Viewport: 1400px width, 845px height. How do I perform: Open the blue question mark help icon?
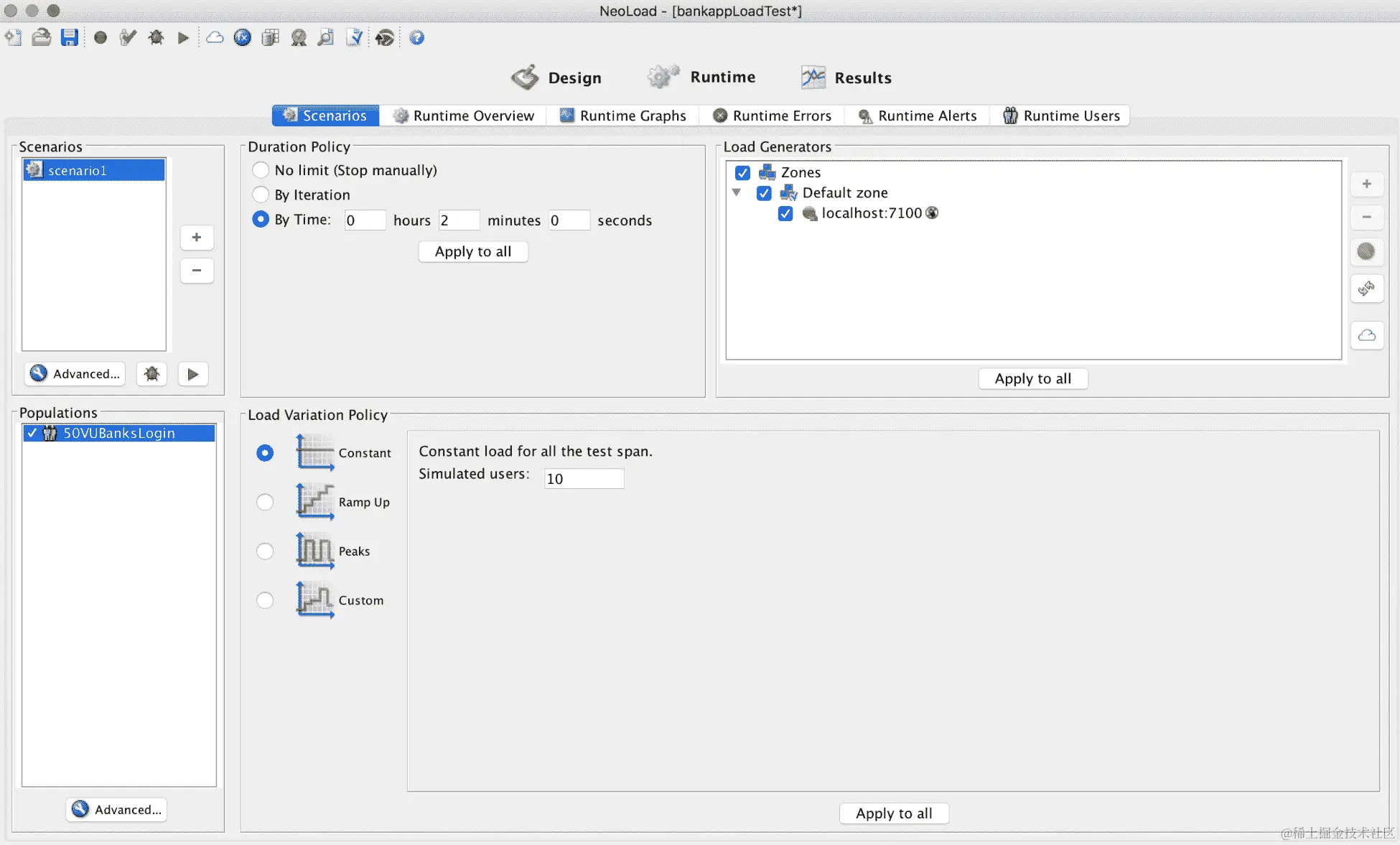[x=417, y=38]
